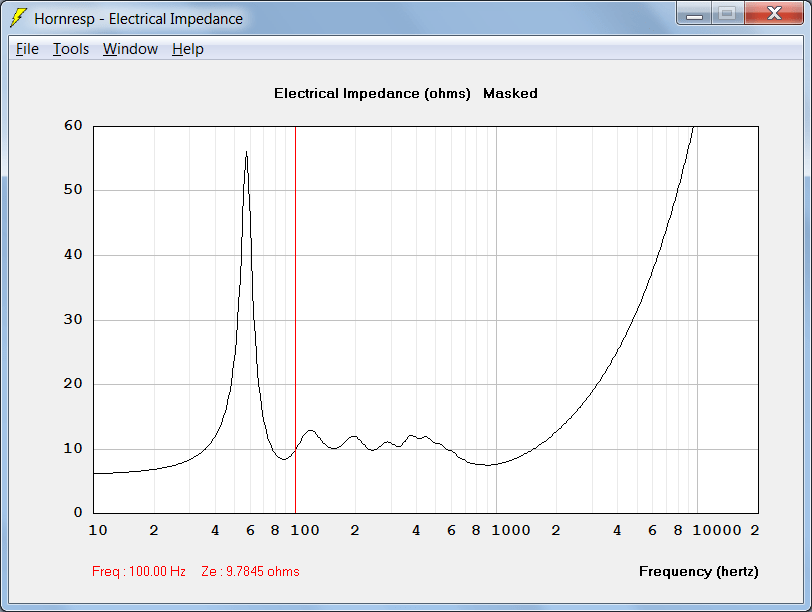Viewport: 812px width, 612px height.
Task: Click the 20 label on vertical axis
Action: [x=73, y=384]
